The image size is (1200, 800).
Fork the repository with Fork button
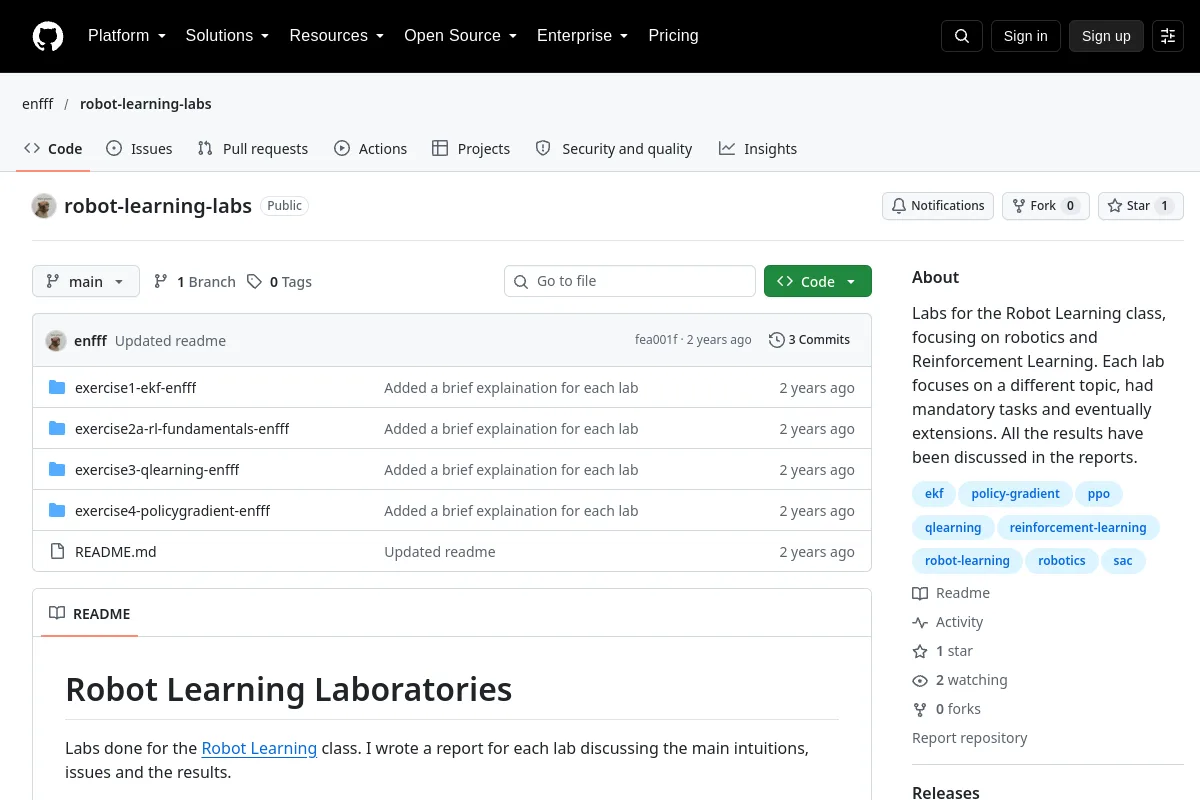point(1045,206)
